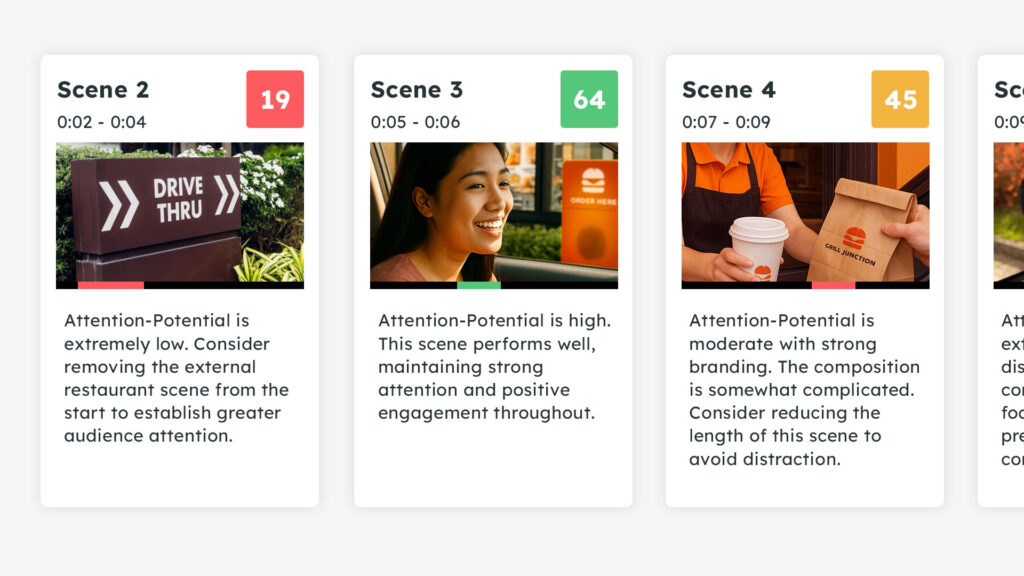Click the 0:07 - 0:09 timestamp
Image resolution: width=1024 pixels, height=576 pixels.
click(726, 122)
